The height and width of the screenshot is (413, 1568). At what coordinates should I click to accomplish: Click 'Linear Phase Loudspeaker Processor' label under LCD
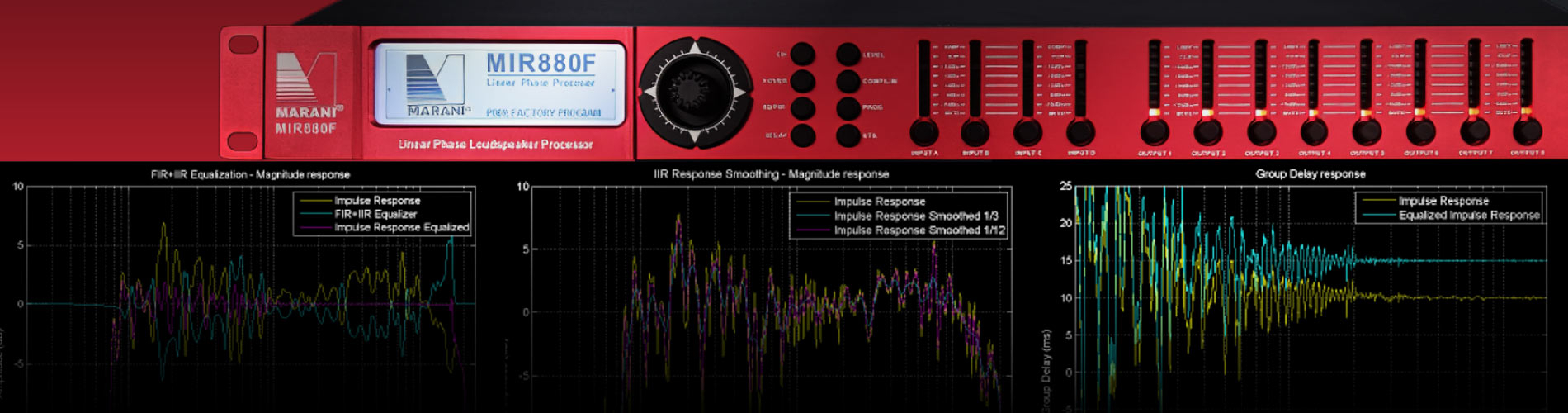(x=495, y=145)
